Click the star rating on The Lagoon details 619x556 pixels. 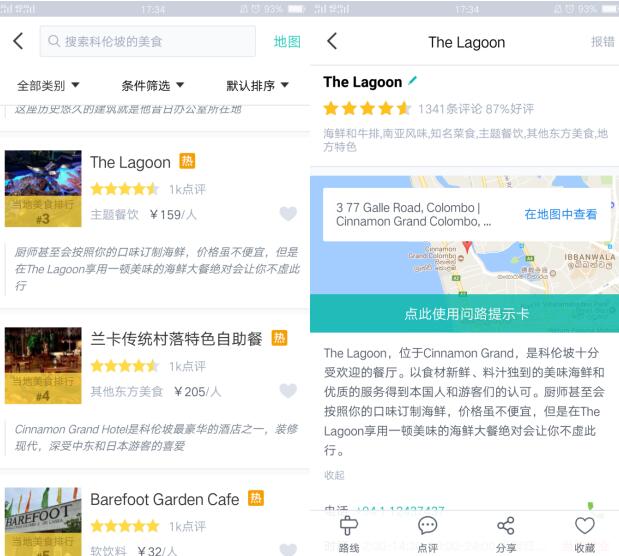tap(367, 108)
